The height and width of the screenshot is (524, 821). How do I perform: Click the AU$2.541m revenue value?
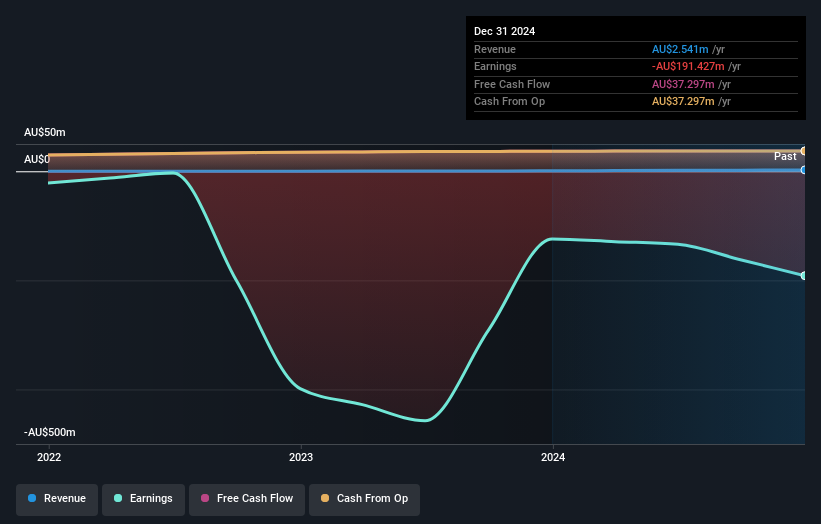680,49
